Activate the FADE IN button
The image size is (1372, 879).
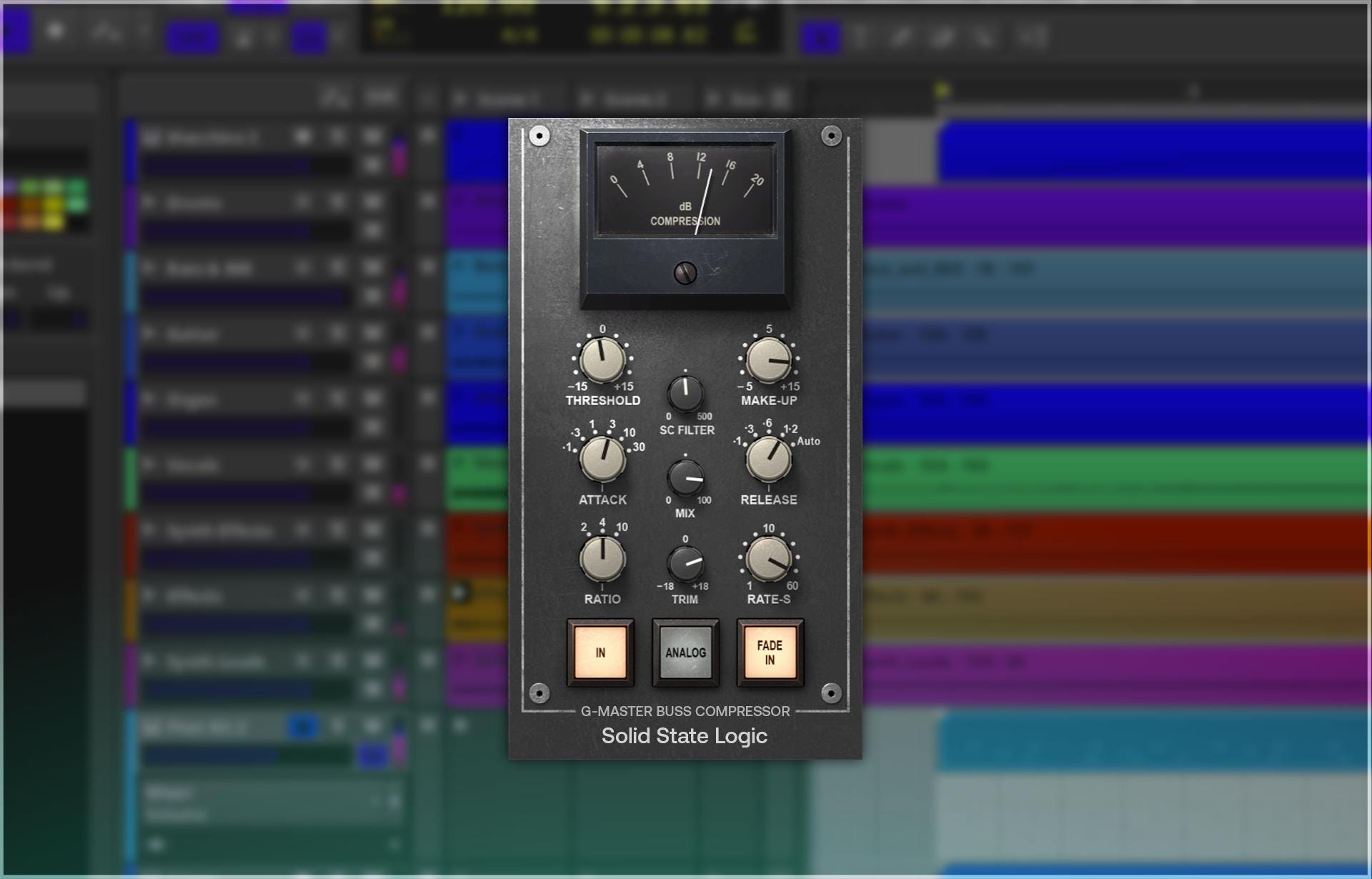pyautogui.click(x=770, y=652)
